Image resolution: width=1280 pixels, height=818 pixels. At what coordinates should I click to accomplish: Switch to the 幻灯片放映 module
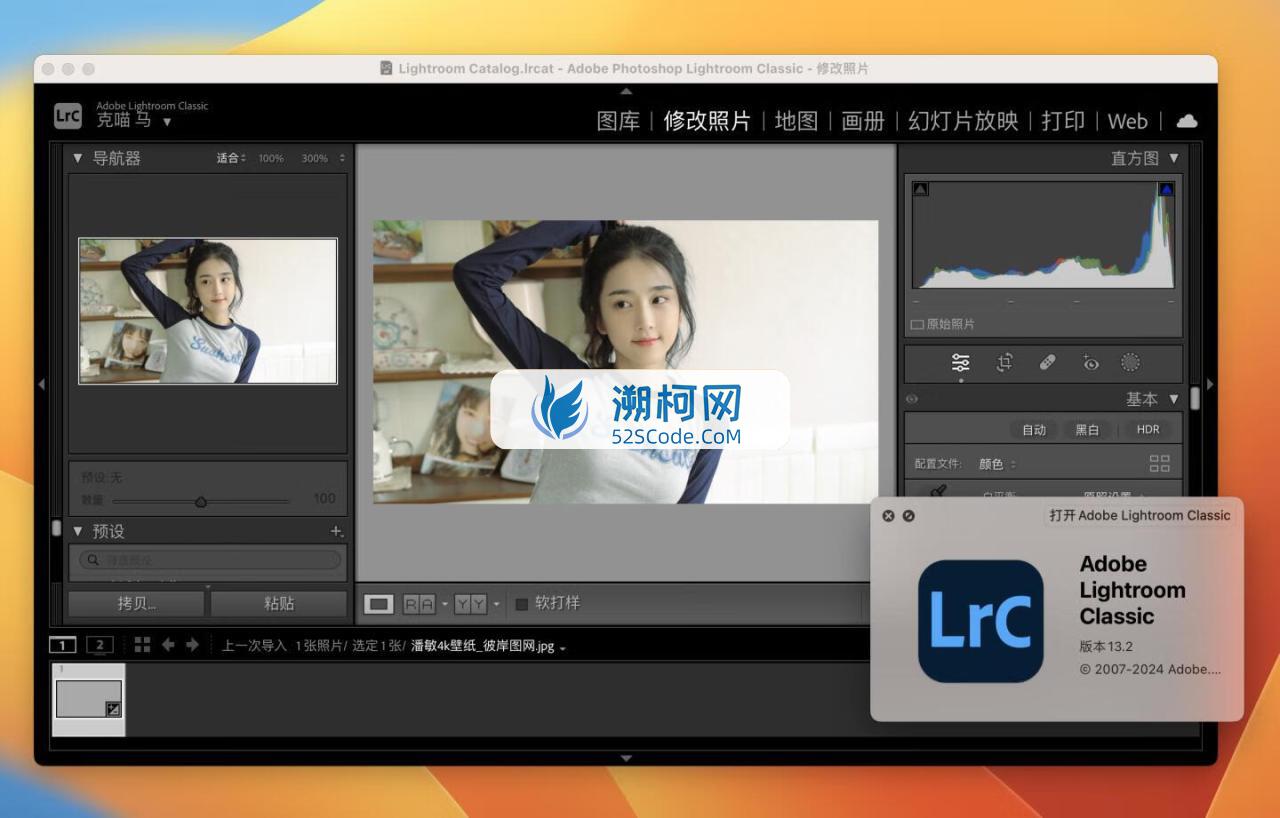coord(963,121)
